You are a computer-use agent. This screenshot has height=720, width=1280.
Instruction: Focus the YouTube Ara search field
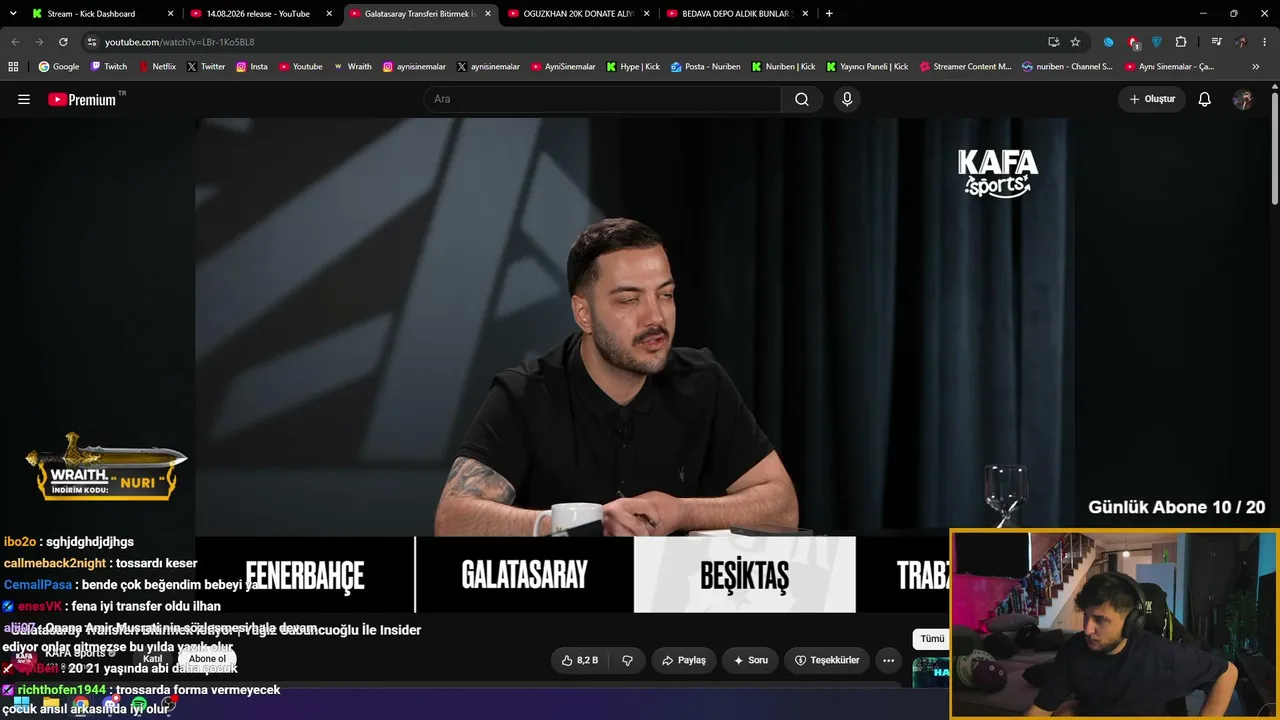coord(602,99)
